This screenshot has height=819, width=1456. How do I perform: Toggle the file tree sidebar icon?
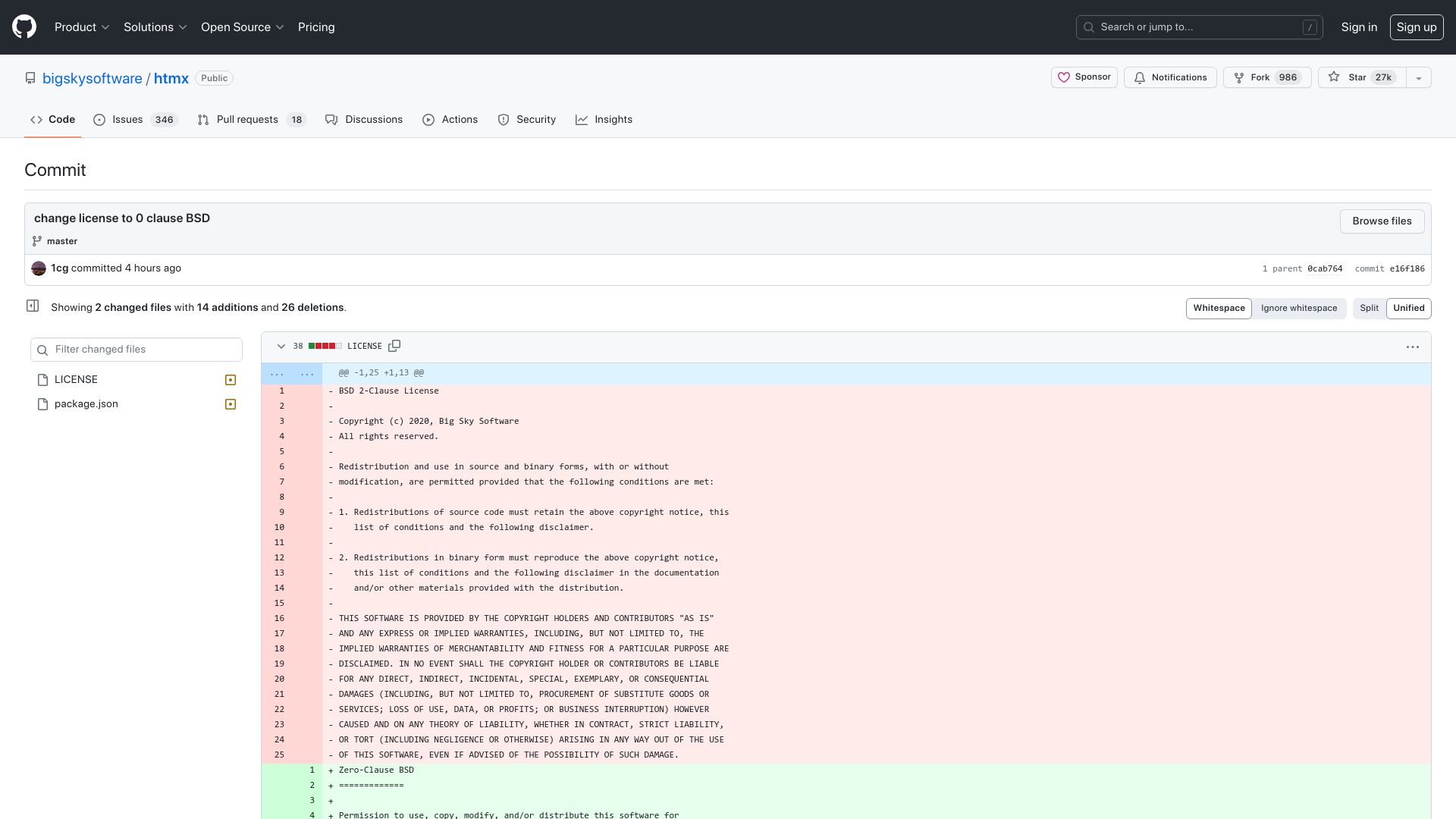[33, 306]
